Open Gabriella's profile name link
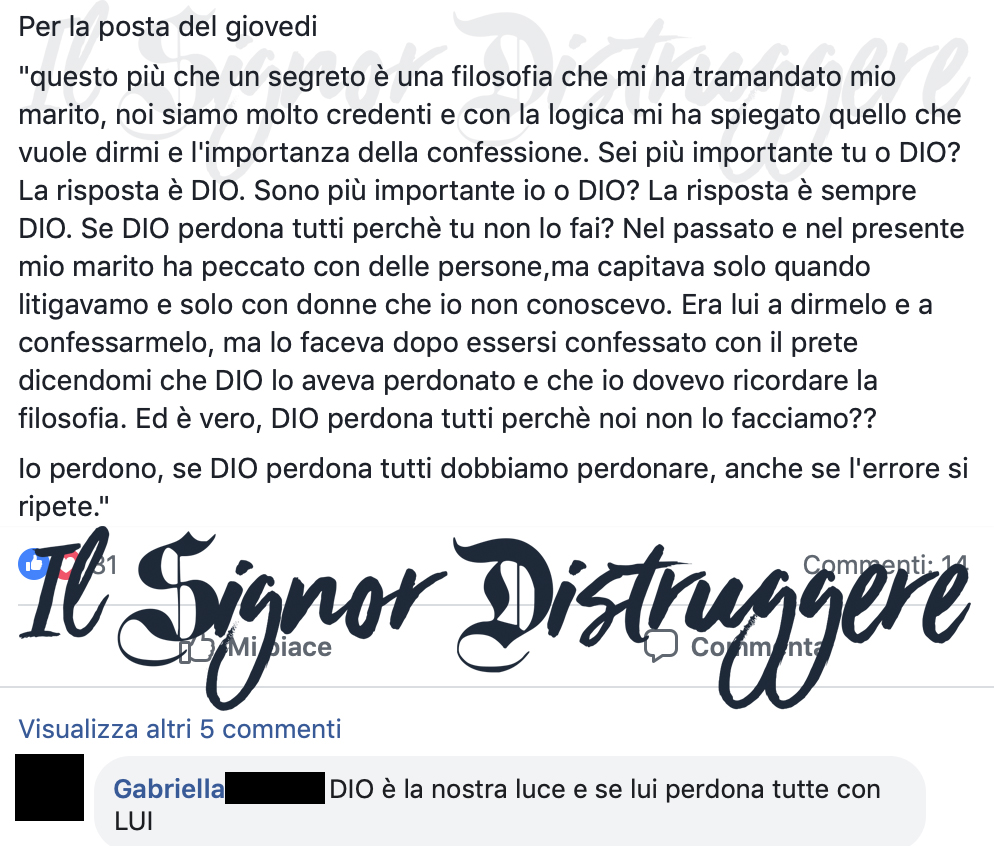Image resolution: width=994 pixels, height=846 pixels. (169, 789)
